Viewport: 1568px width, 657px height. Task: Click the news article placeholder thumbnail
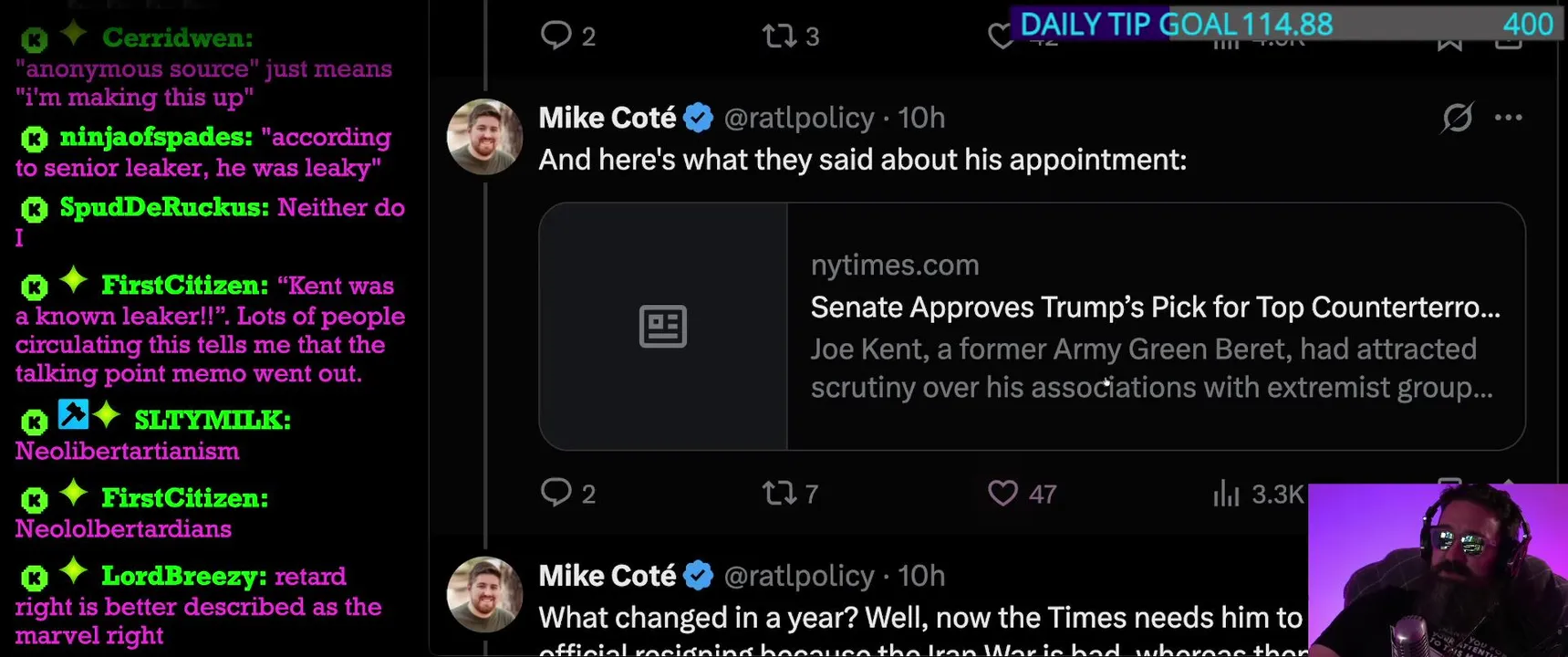663,327
